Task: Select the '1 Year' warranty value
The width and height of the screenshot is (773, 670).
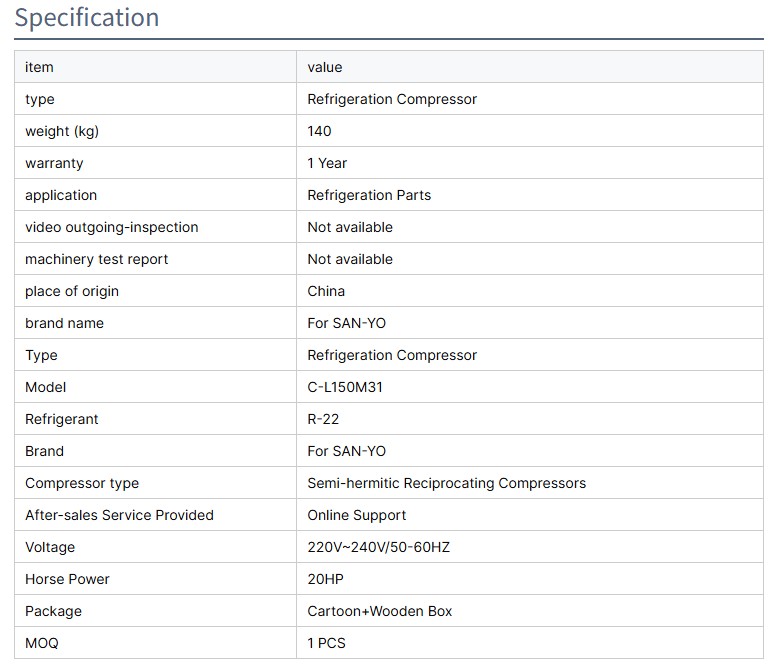Action: pos(327,163)
